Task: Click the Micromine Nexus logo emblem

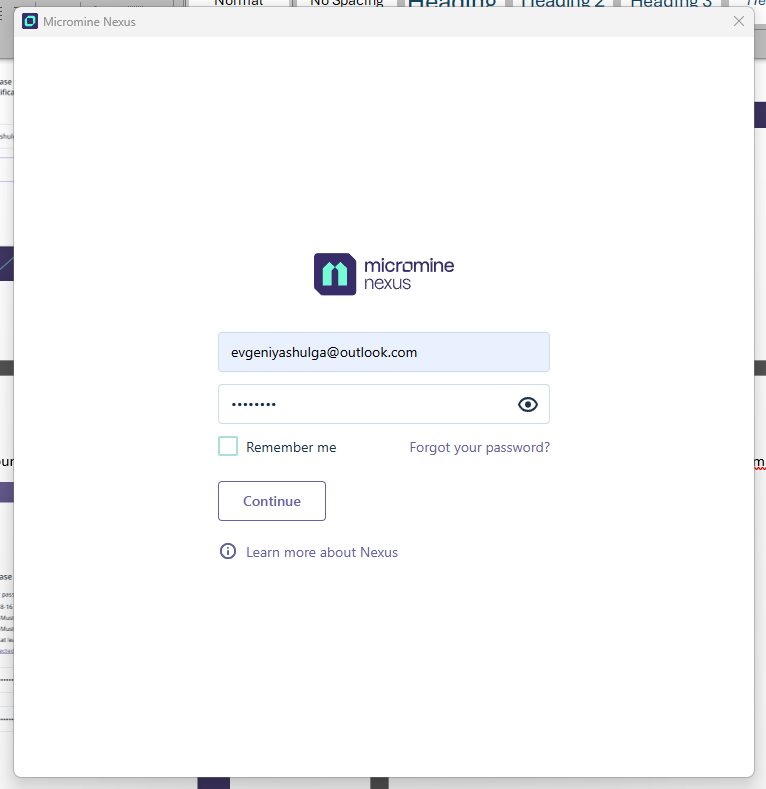Action: (335, 274)
